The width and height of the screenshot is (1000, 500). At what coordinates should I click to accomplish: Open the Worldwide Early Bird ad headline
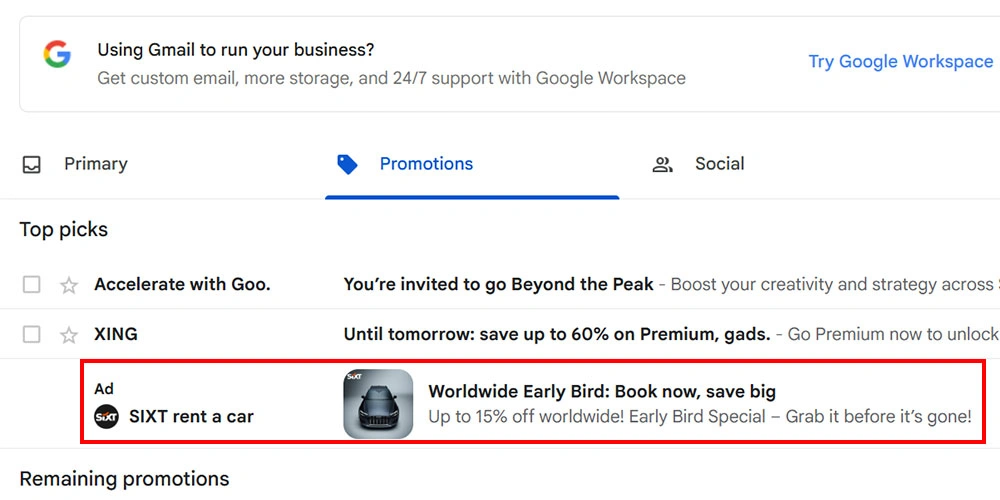tap(602, 392)
